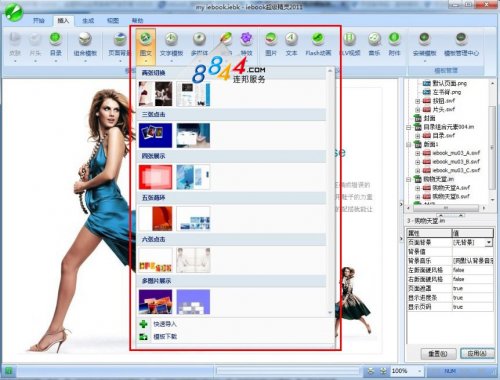Select the 图片 insert picture icon
Viewport: 500px width, 380px height.
tap(271, 44)
